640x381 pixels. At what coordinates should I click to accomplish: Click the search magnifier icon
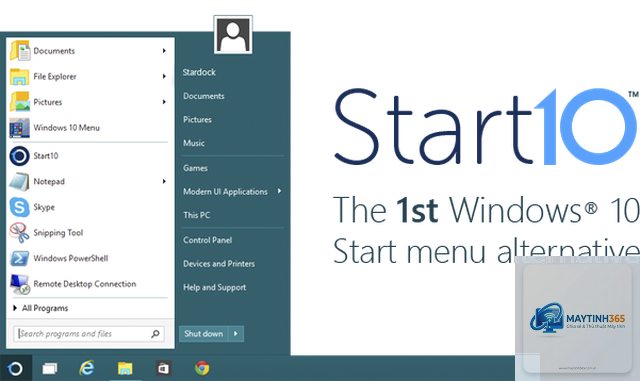click(156, 334)
